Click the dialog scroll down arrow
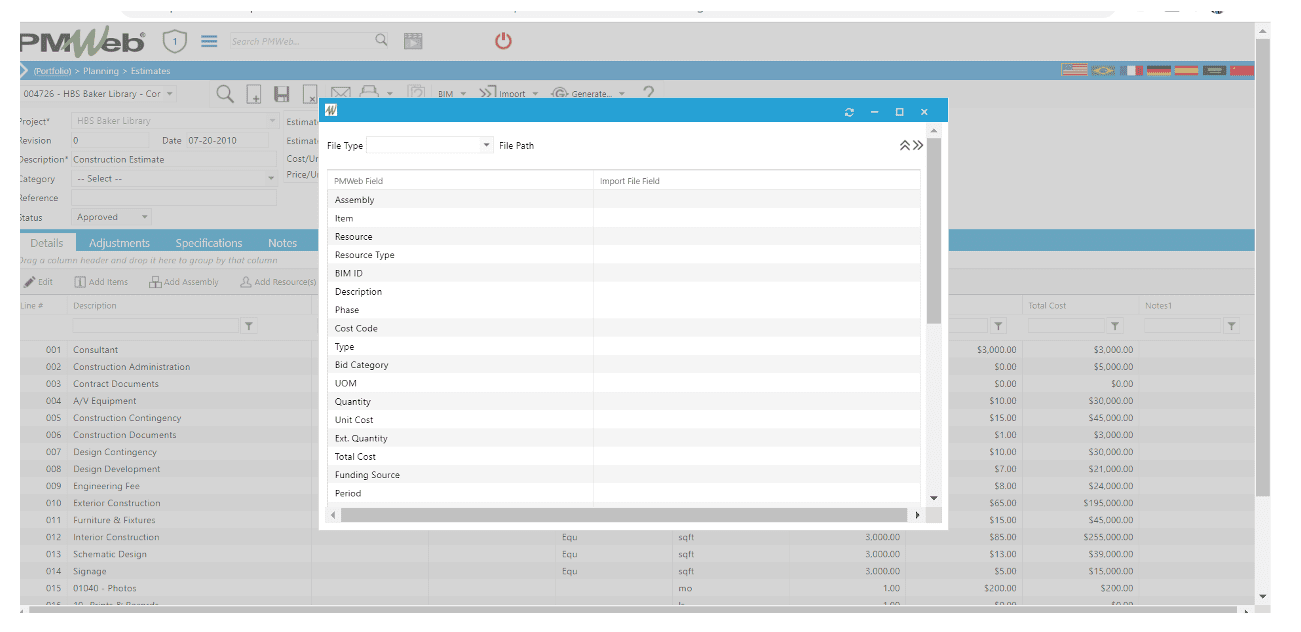The image size is (1301, 632). 934,498
